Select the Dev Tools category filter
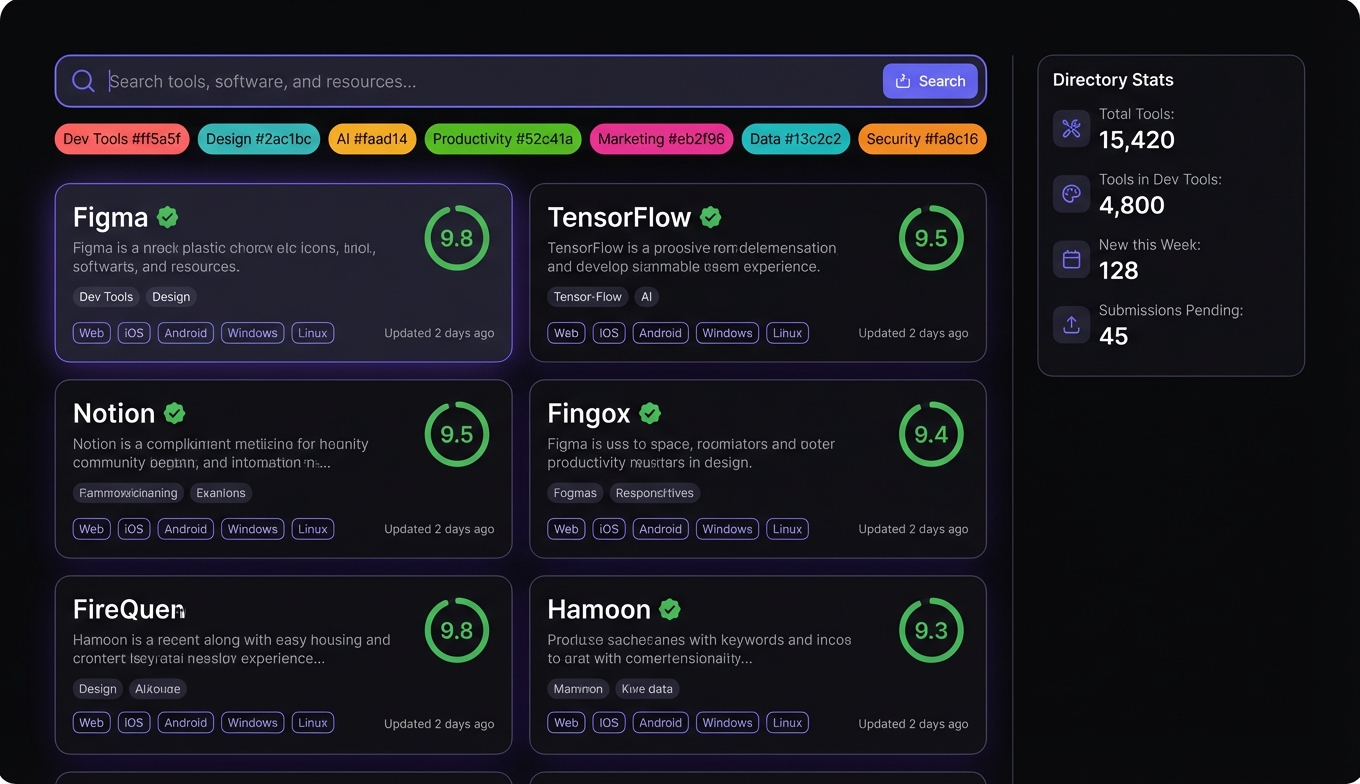 coord(122,139)
